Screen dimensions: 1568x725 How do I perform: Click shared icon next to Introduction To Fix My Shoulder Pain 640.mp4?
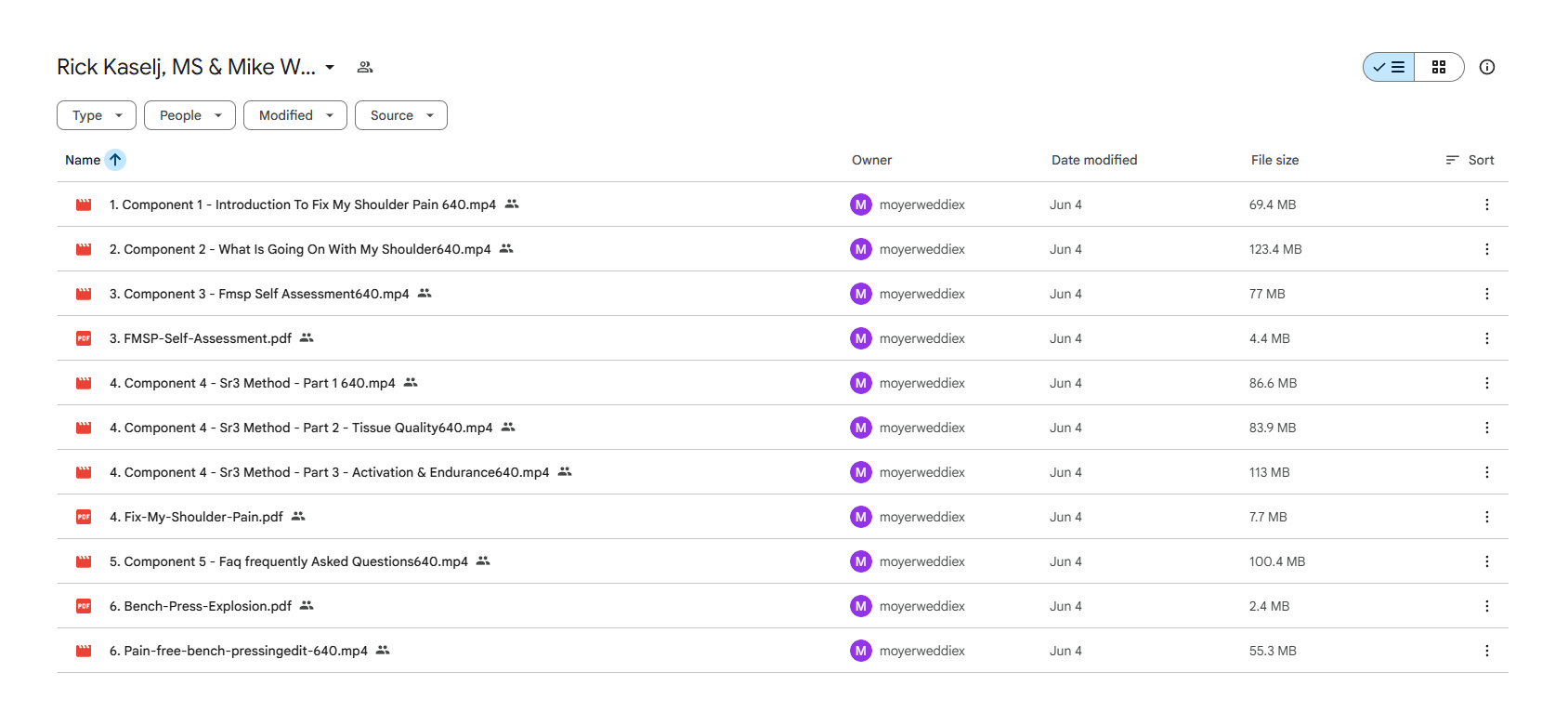(512, 204)
